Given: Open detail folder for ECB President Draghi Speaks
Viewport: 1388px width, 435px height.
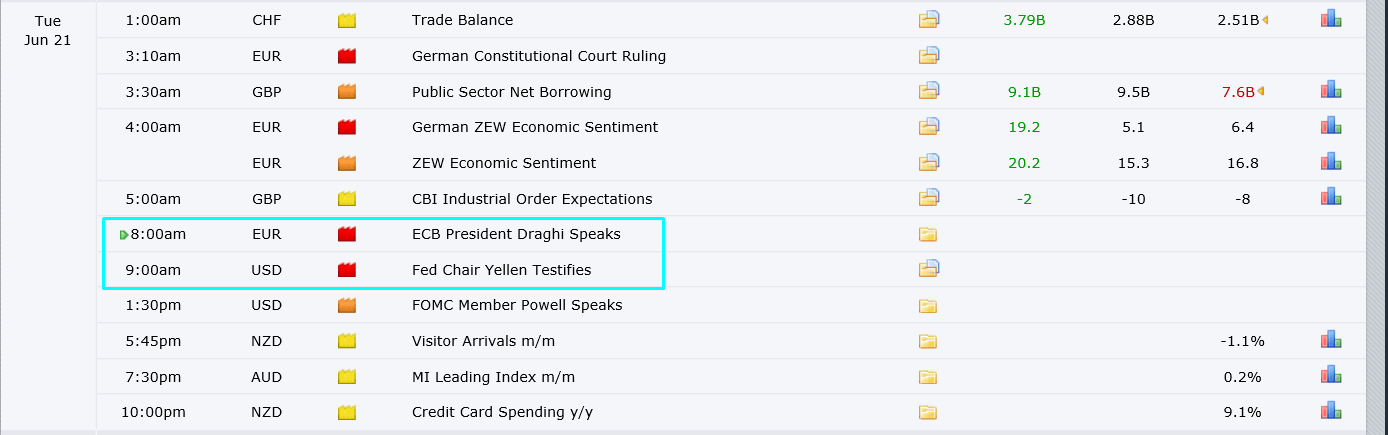Looking at the screenshot, I should pos(929,235).
